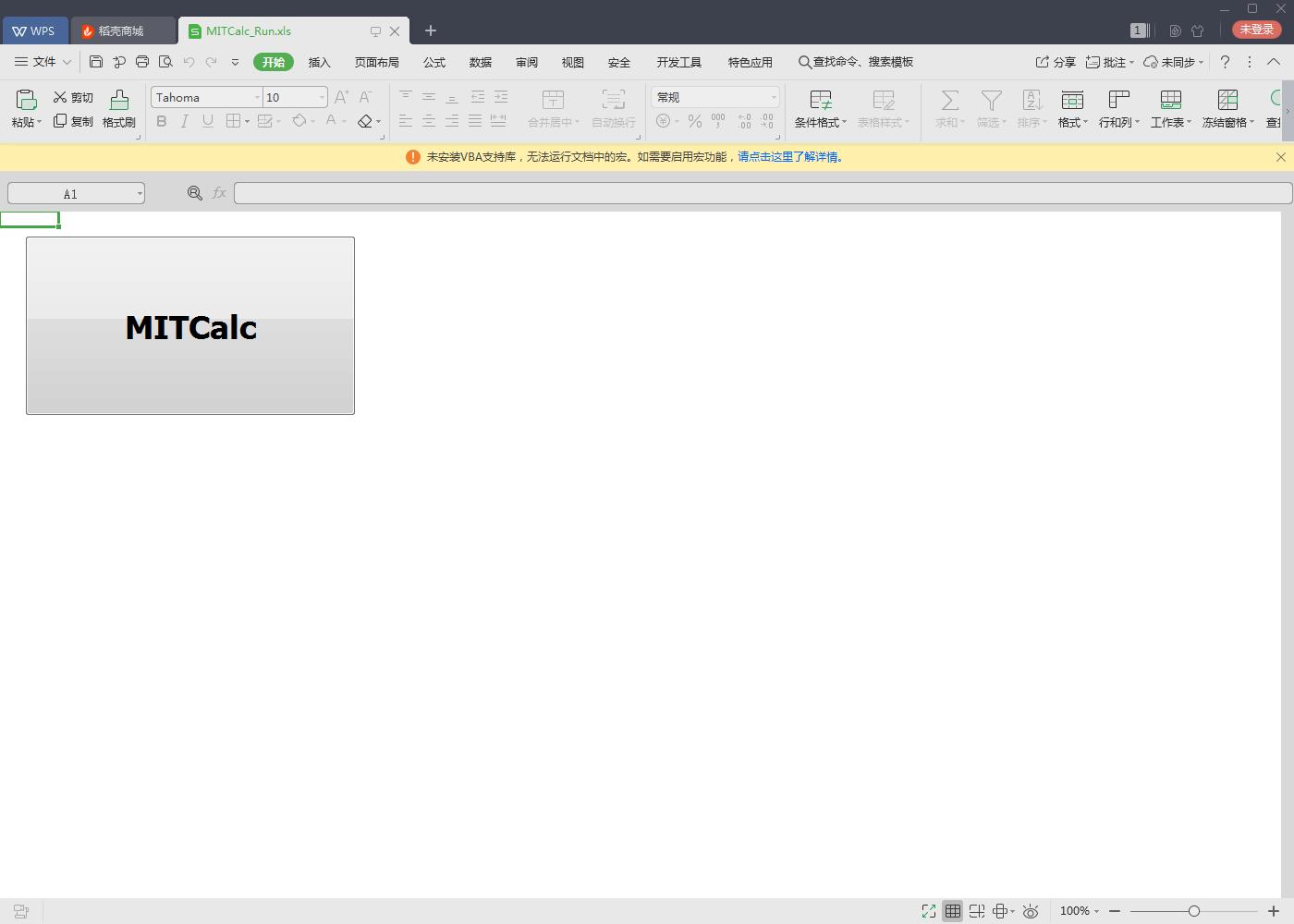Click thousands separator icon

tap(718, 121)
